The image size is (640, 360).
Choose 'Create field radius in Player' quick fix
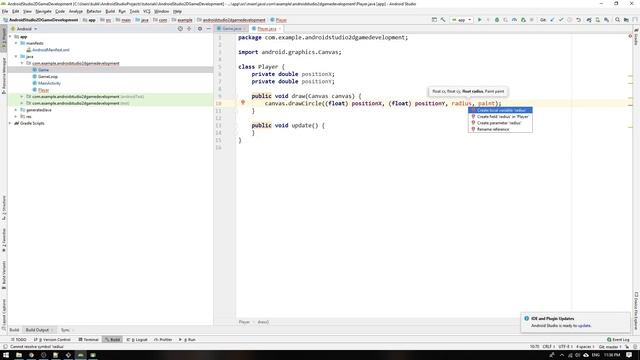[500, 116]
